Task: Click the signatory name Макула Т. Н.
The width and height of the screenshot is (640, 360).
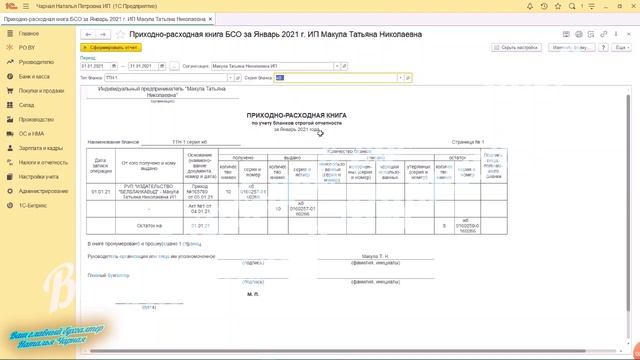Action: click(x=375, y=256)
